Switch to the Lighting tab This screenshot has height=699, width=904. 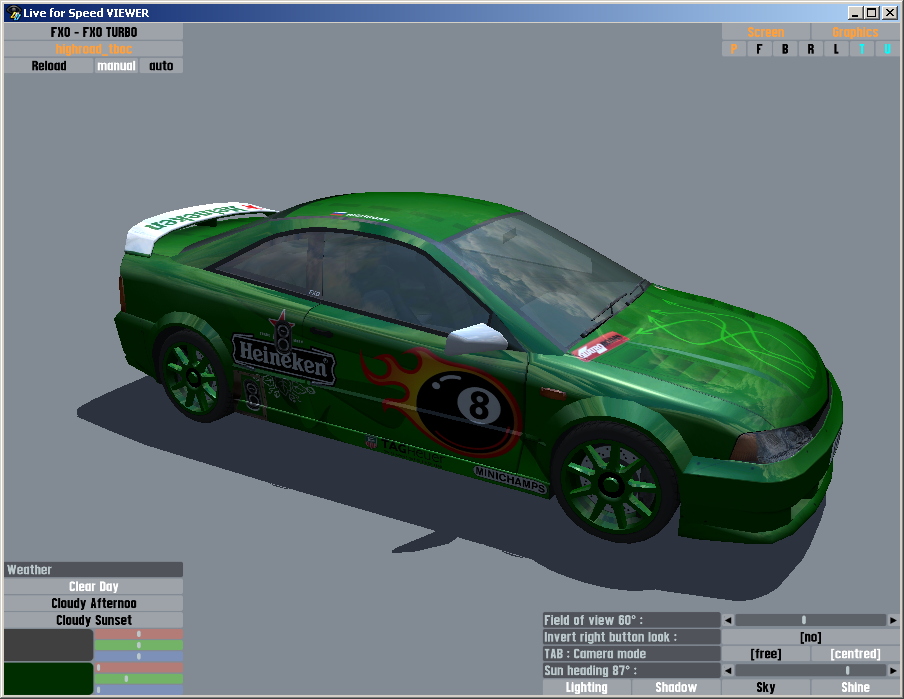point(586,687)
